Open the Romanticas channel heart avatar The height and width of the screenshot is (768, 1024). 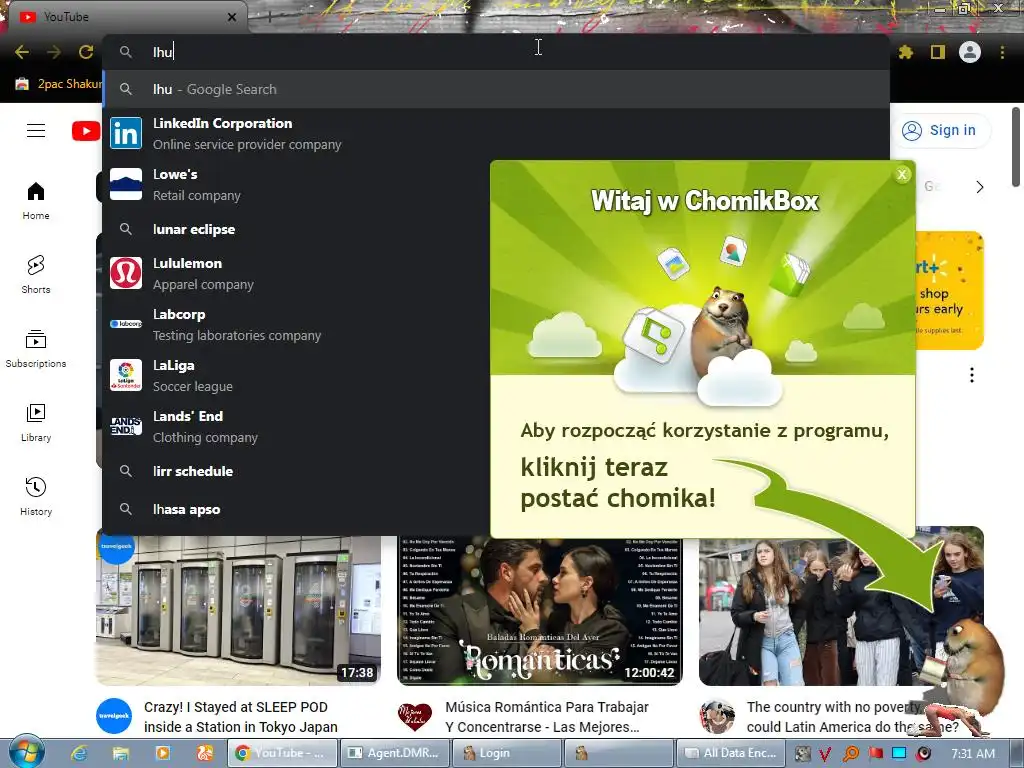(x=415, y=716)
